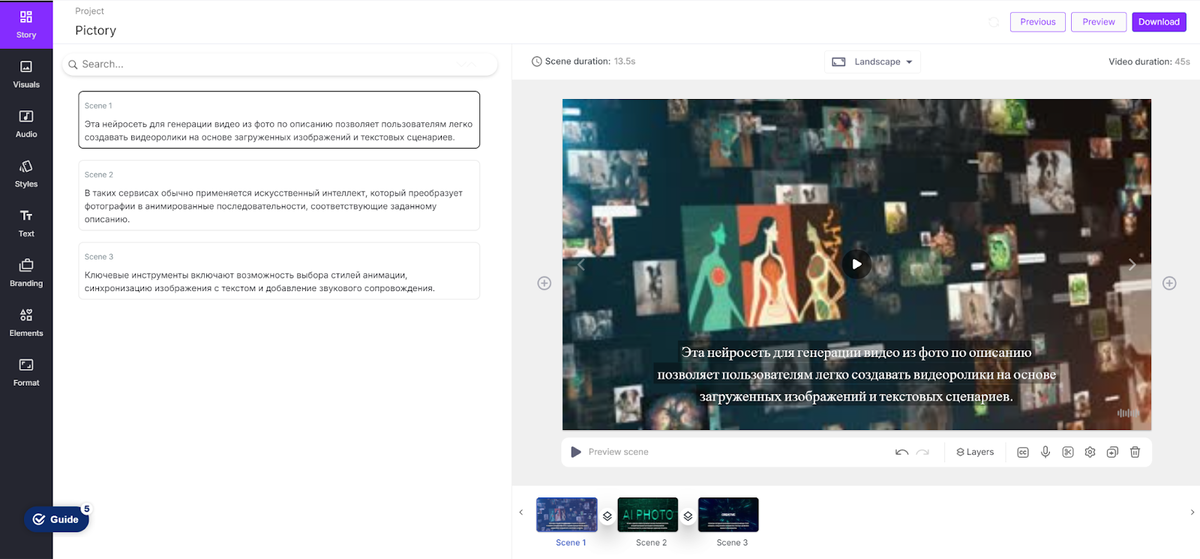
Task: Click the Scene 3 label under thumbnail
Action: tap(732, 543)
